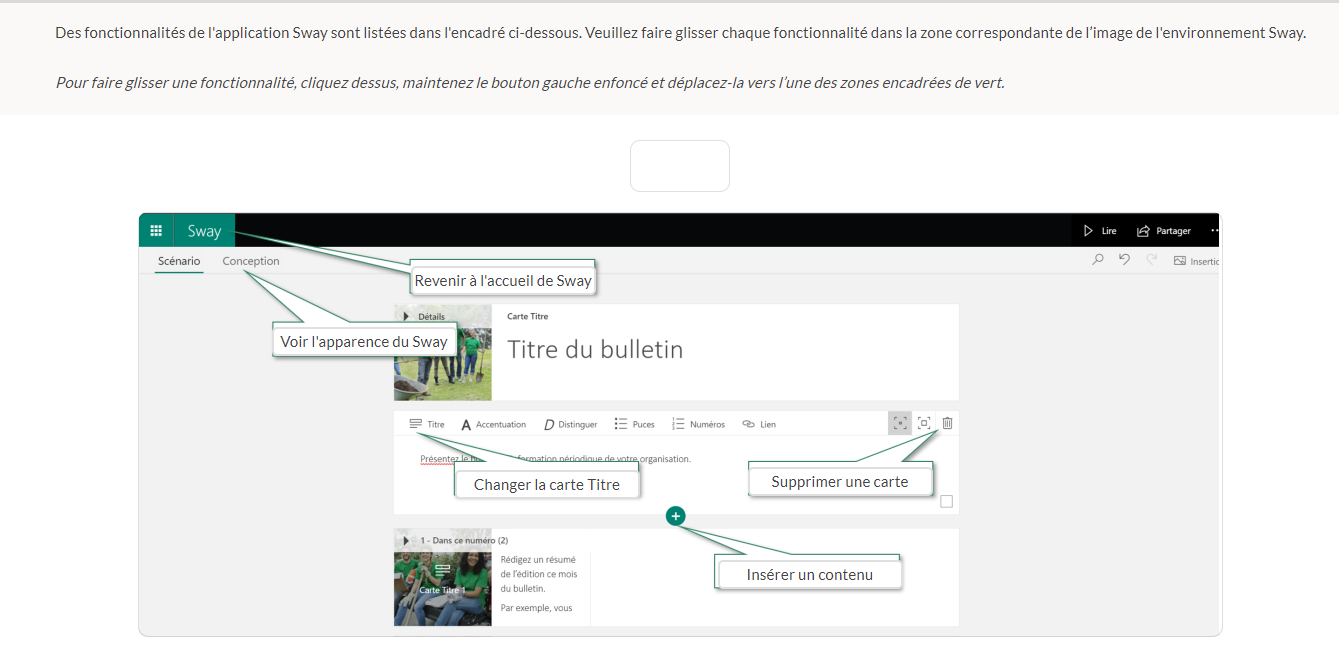Apply Puces bullet list formatting
Screen dimensions: 1339x663
(x=634, y=424)
